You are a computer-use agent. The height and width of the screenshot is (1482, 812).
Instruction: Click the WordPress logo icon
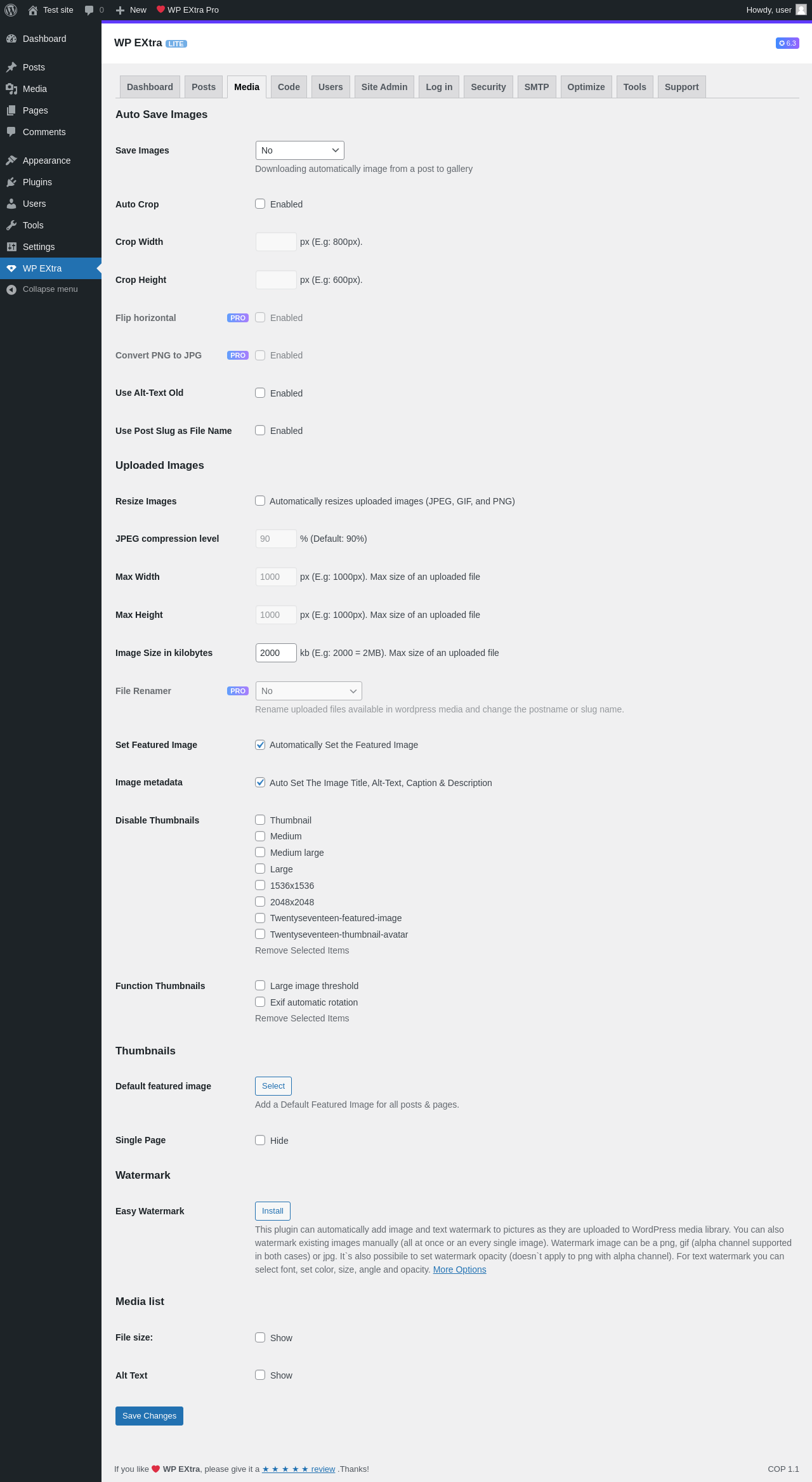click(x=11, y=10)
